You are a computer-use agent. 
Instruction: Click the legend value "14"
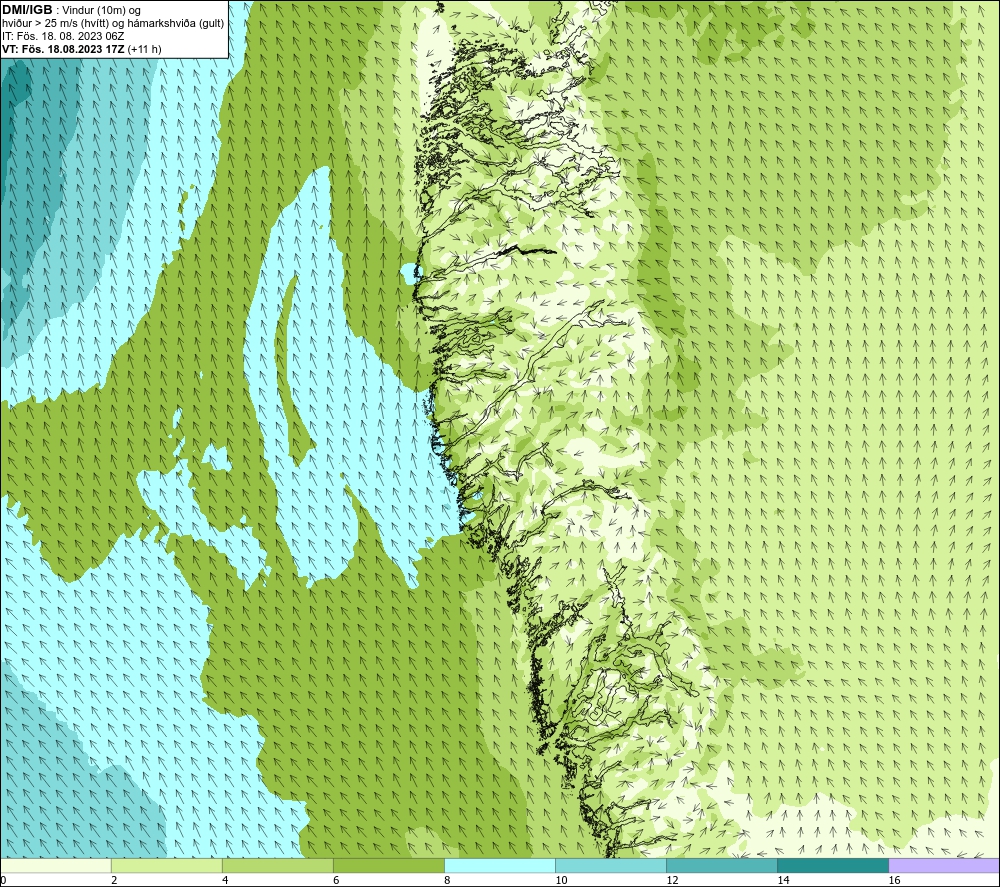coord(783,880)
